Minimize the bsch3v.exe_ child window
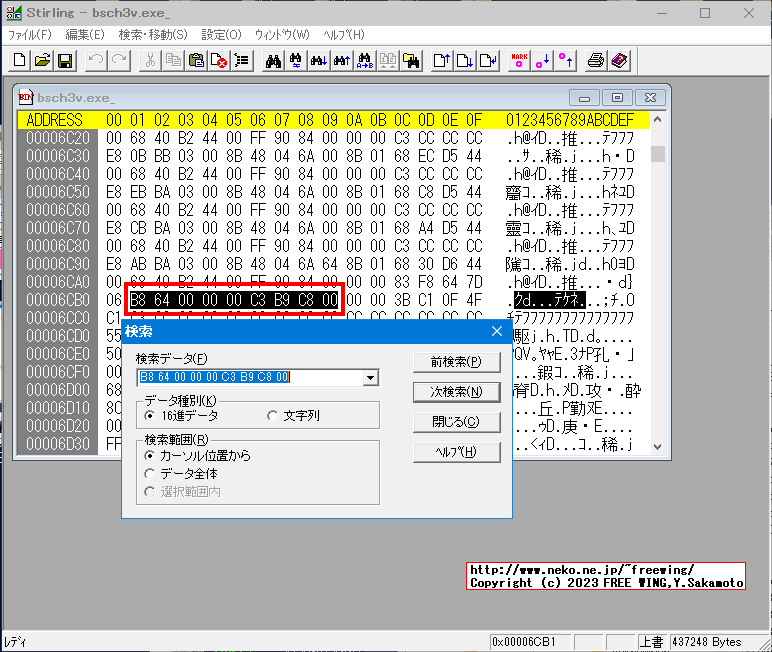 tap(584, 98)
